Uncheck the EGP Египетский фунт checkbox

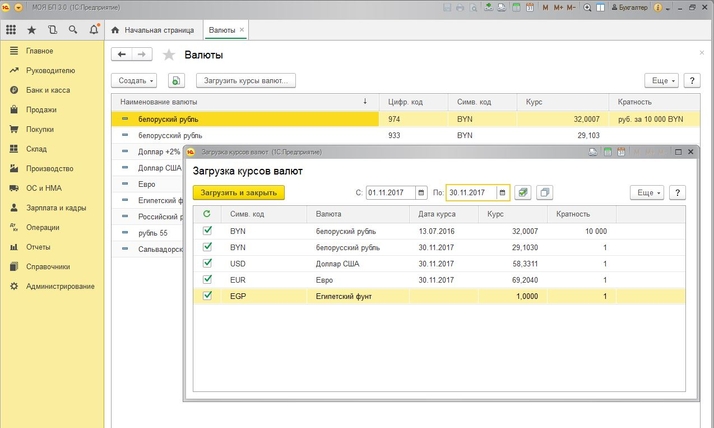tap(207, 296)
